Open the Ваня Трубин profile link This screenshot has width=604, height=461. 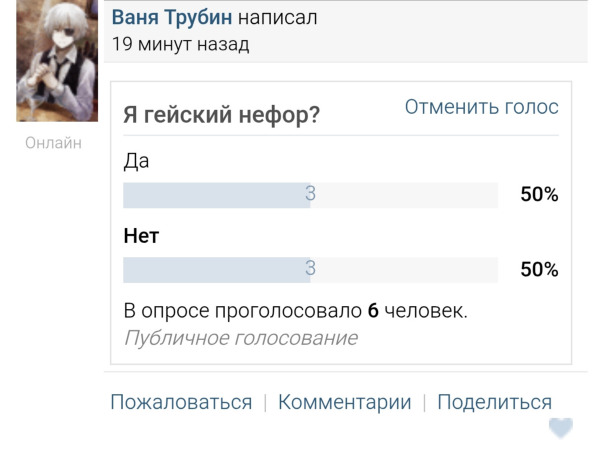click(172, 17)
